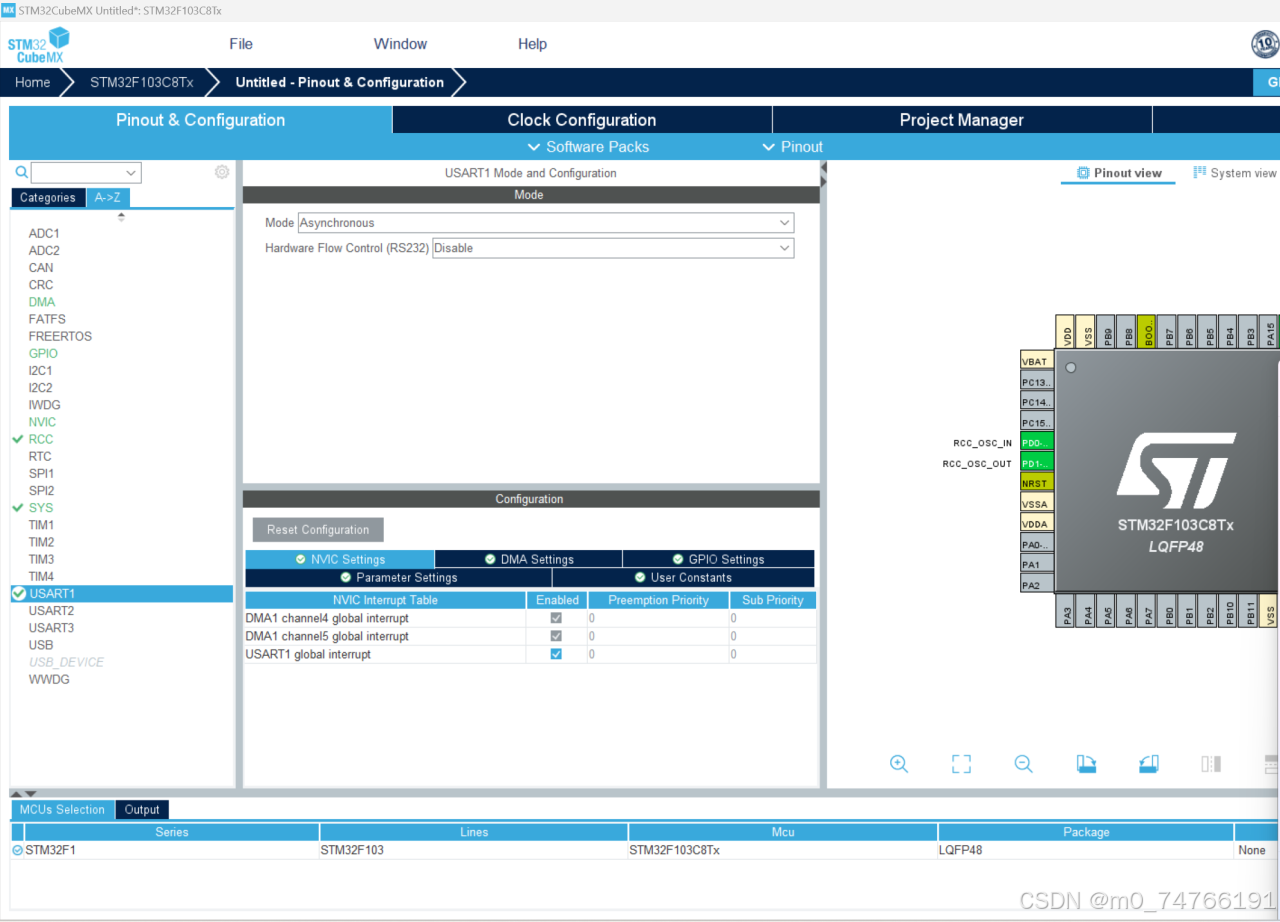Open the USART1 Mode dropdown
The image size is (1280, 922).
click(x=546, y=223)
